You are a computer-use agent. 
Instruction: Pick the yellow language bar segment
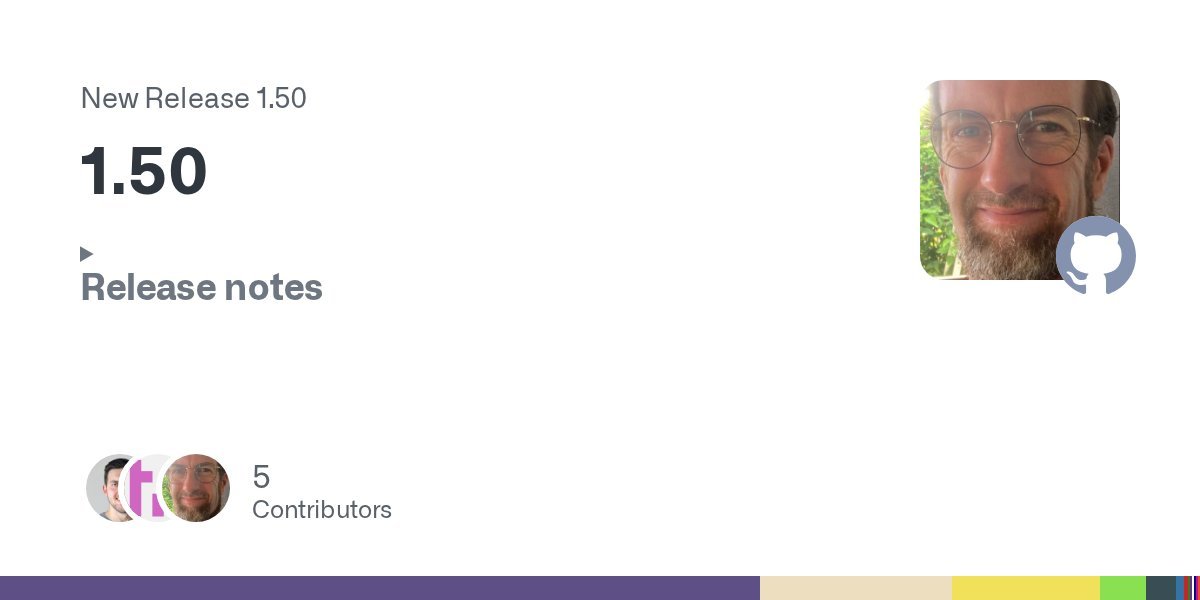coord(1025,588)
